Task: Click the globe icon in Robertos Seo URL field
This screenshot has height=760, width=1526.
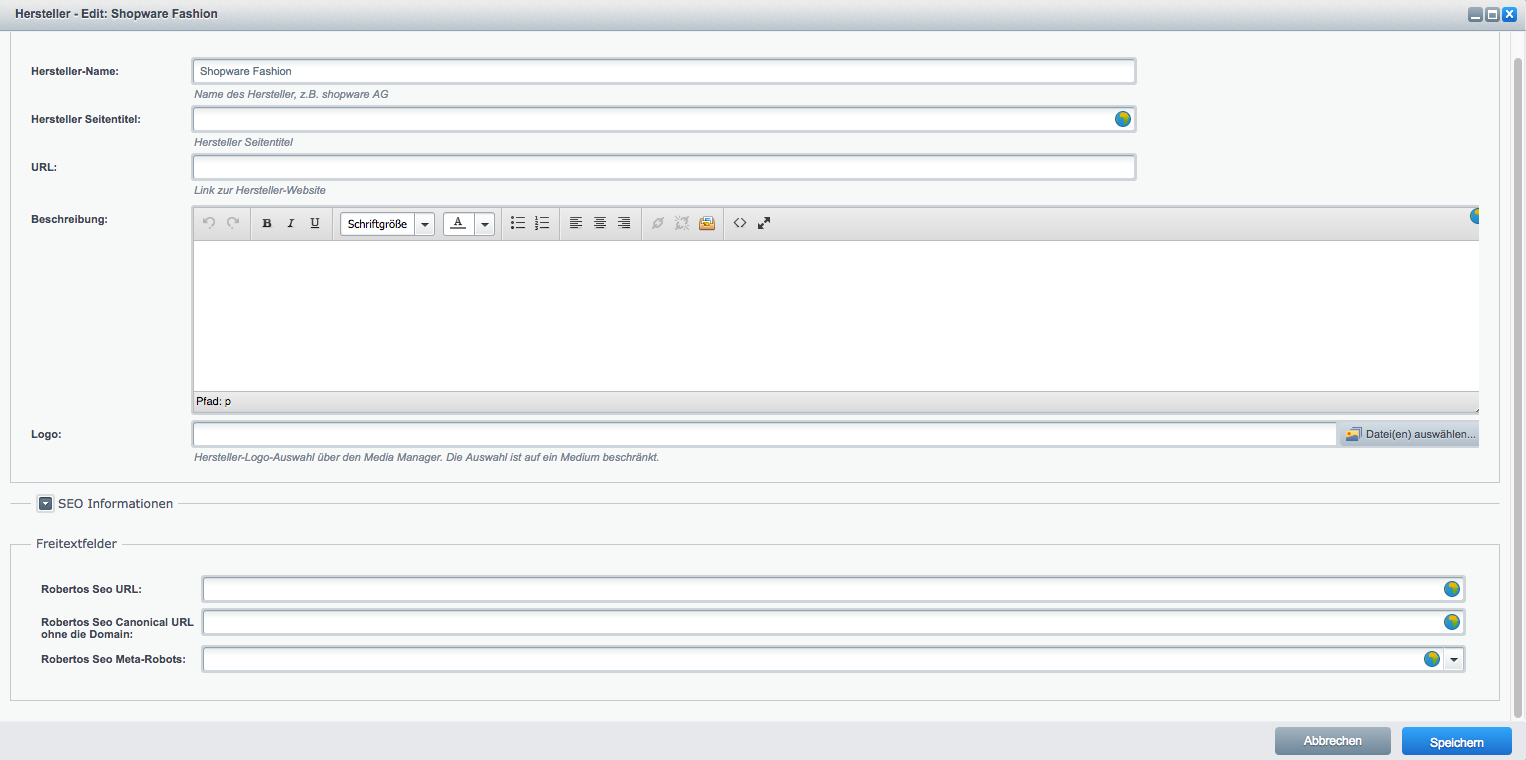Action: [1452, 589]
